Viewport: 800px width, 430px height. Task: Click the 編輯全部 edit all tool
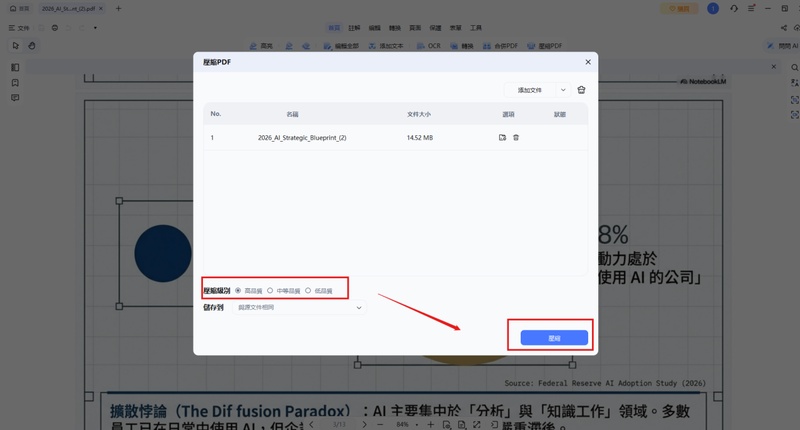point(341,46)
